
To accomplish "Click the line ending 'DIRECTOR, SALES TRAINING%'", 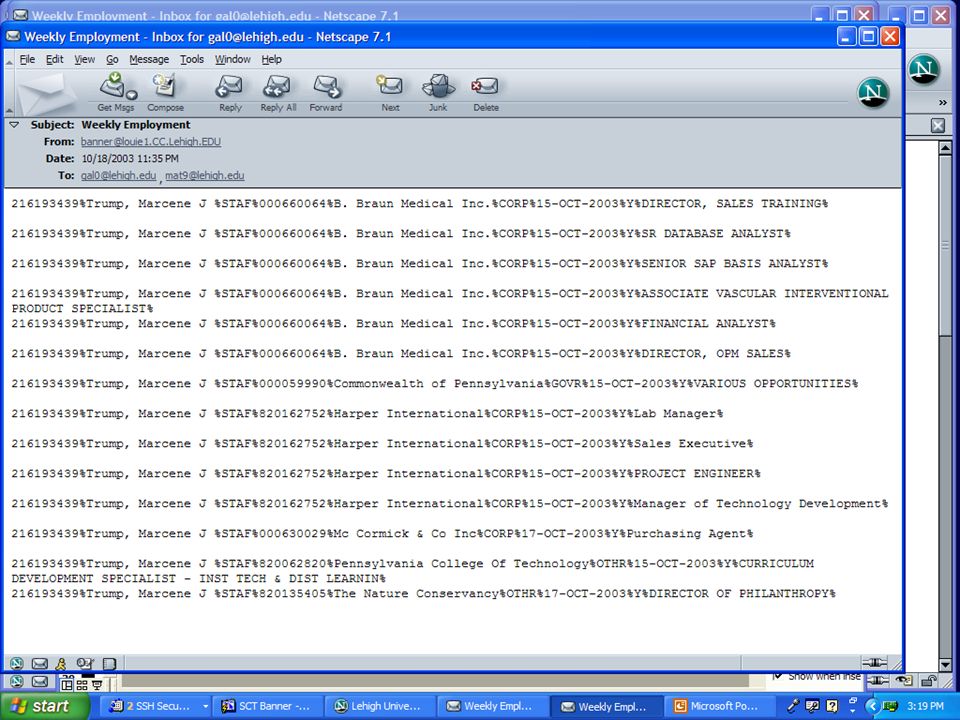I will [419, 204].
